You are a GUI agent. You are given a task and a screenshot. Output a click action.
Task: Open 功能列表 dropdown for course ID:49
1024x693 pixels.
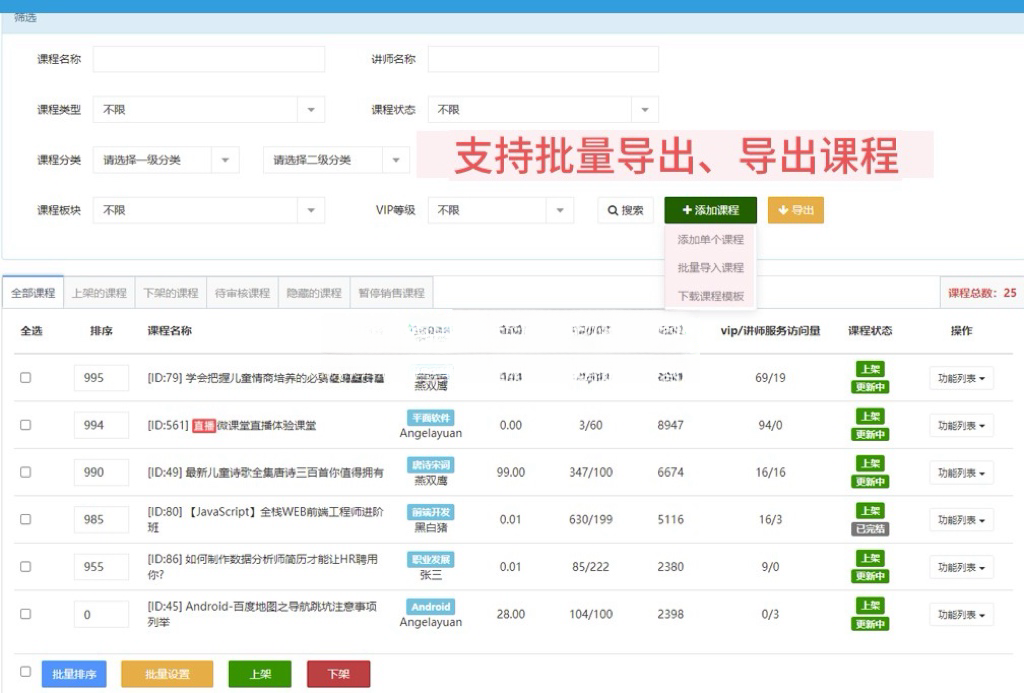961,472
